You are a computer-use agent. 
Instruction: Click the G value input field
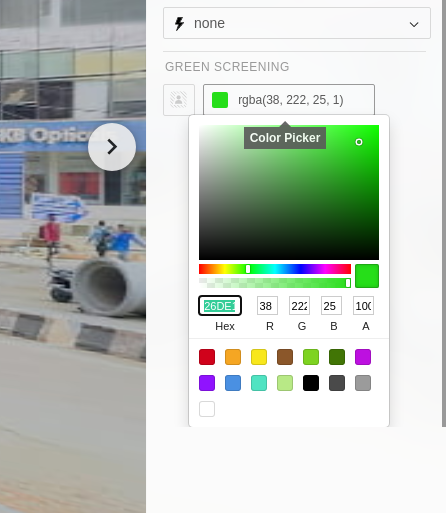299,306
